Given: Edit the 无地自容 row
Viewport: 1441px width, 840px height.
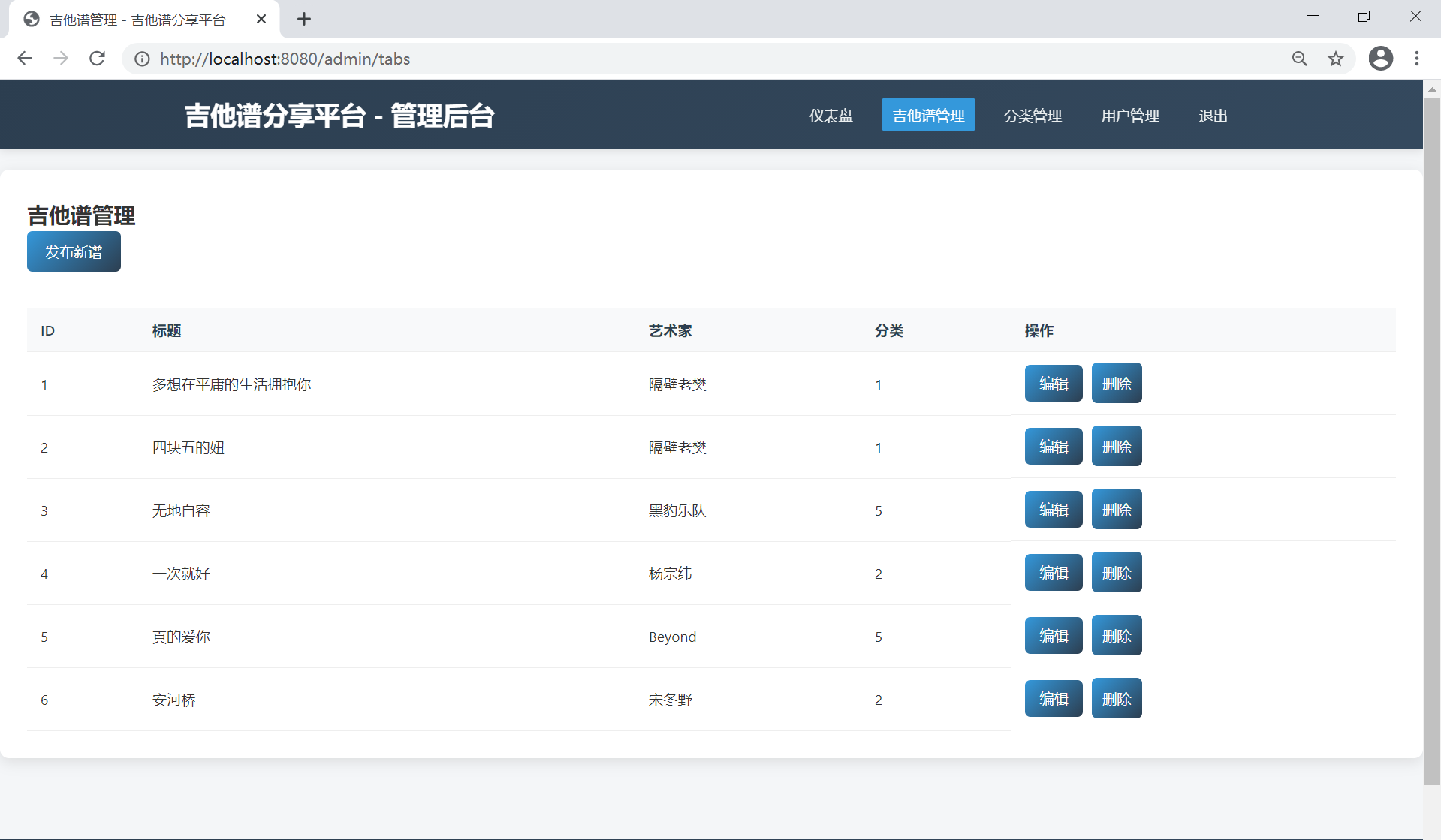Looking at the screenshot, I should (x=1053, y=510).
